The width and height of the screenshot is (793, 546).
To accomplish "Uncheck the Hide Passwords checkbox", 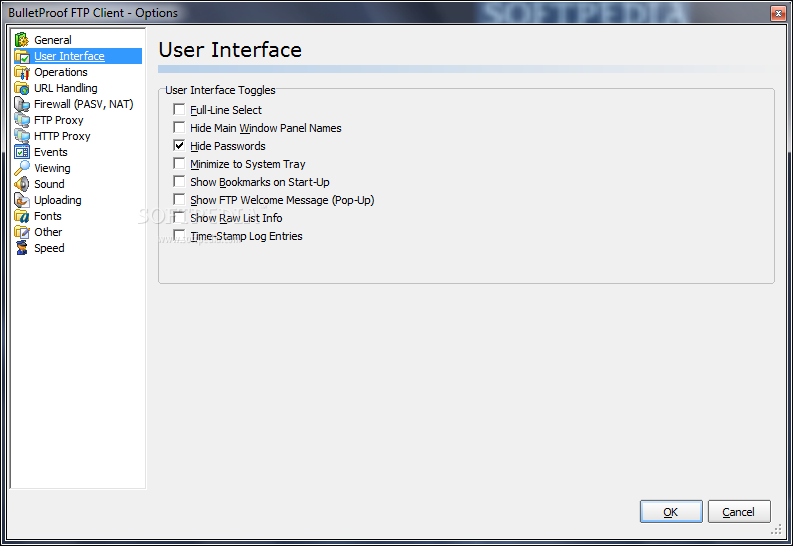I will [x=179, y=145].
